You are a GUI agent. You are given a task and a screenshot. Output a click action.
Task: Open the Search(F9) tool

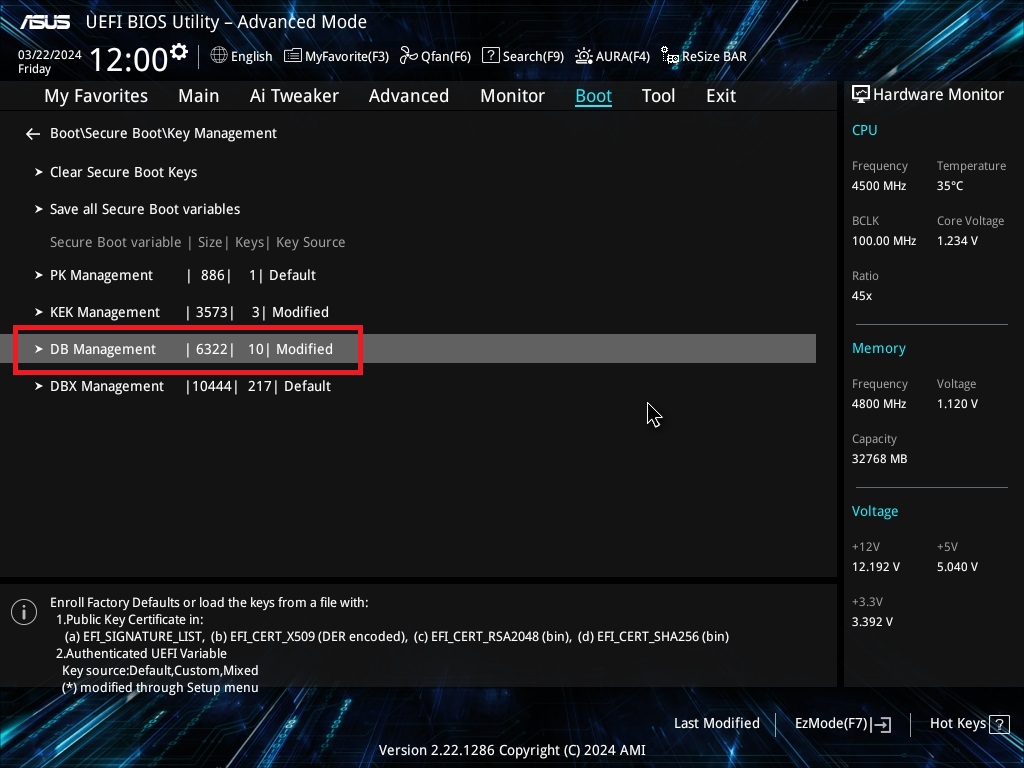coord(522,56)
